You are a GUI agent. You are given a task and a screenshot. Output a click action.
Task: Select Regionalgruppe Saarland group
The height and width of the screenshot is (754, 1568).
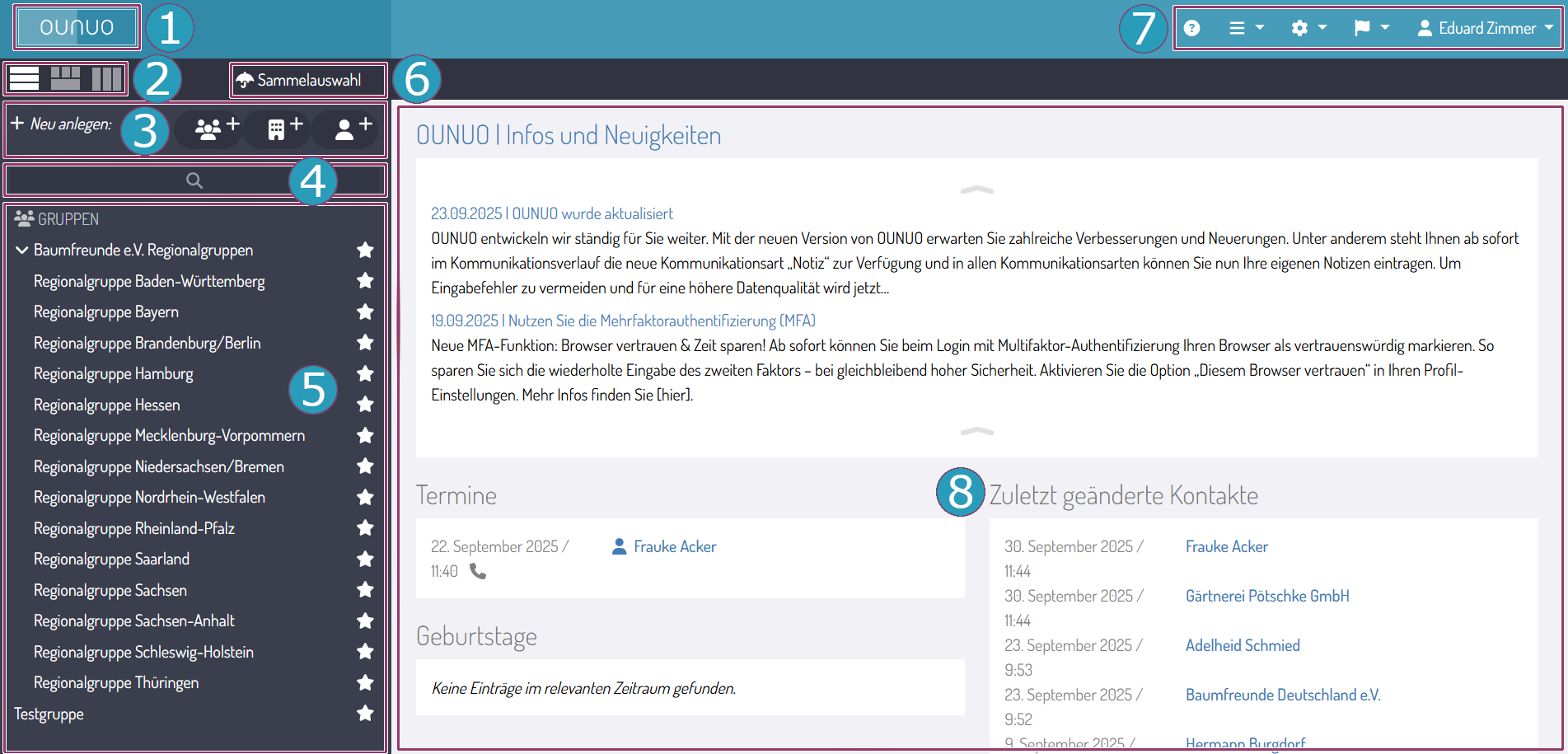(x=112, y=559)
